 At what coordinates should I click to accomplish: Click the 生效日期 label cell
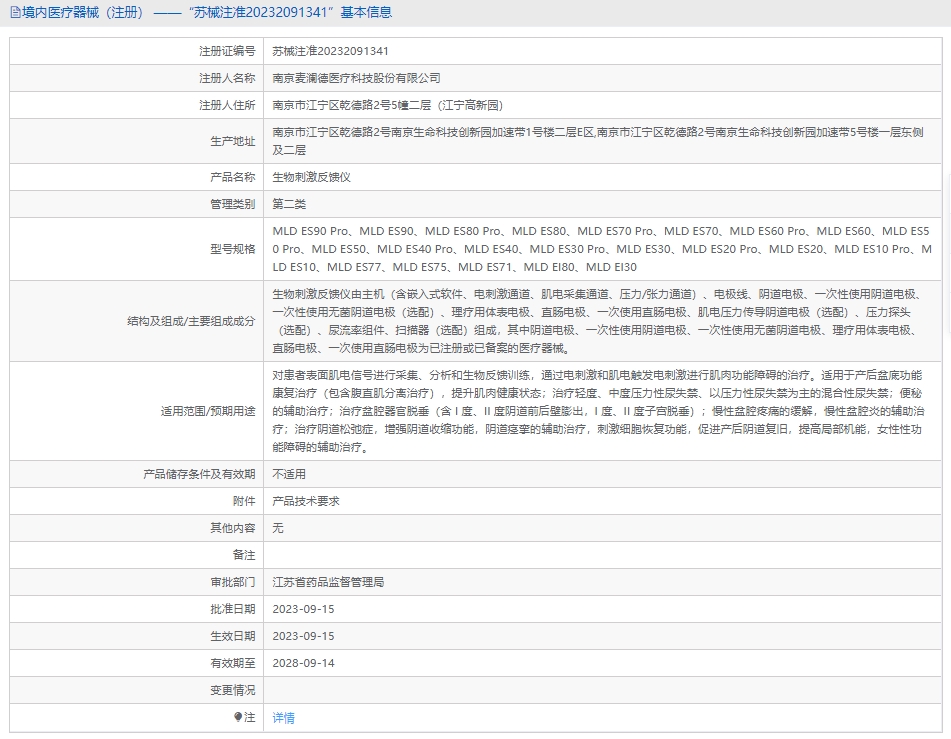[x=136, y=636]
